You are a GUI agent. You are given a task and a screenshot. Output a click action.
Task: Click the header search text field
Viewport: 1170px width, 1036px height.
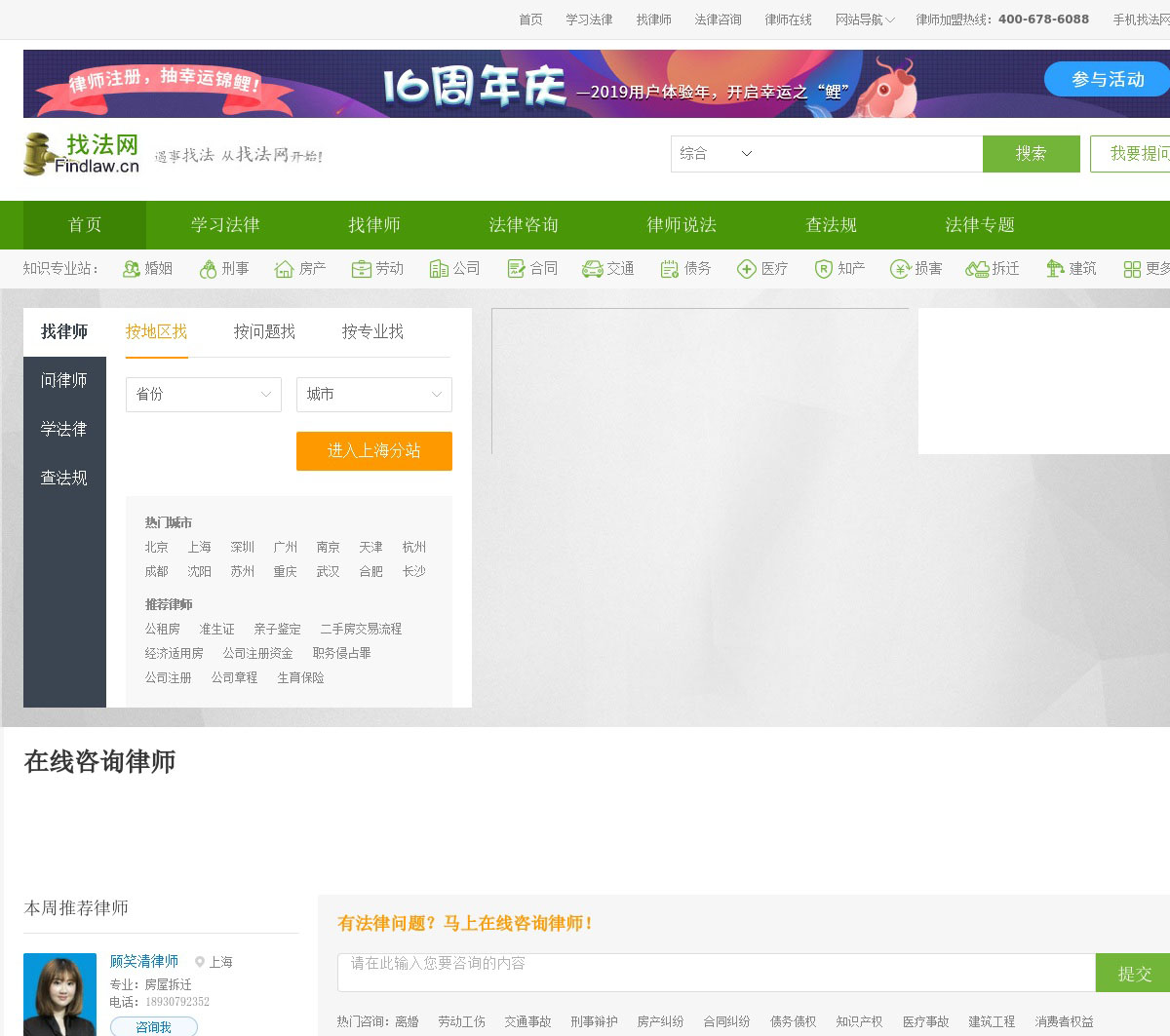coord(871,154)
